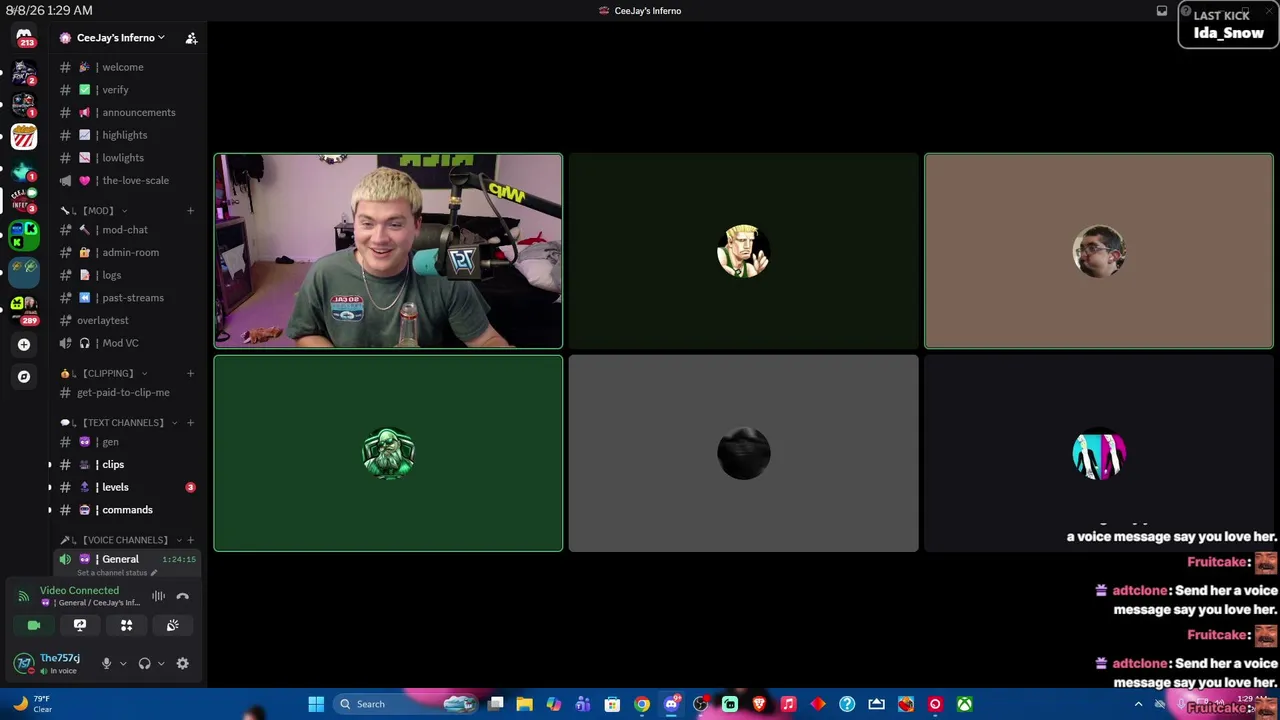Open Brave browser from taskbar
This screenshot has width=1280, height=720.
(759, 704)
